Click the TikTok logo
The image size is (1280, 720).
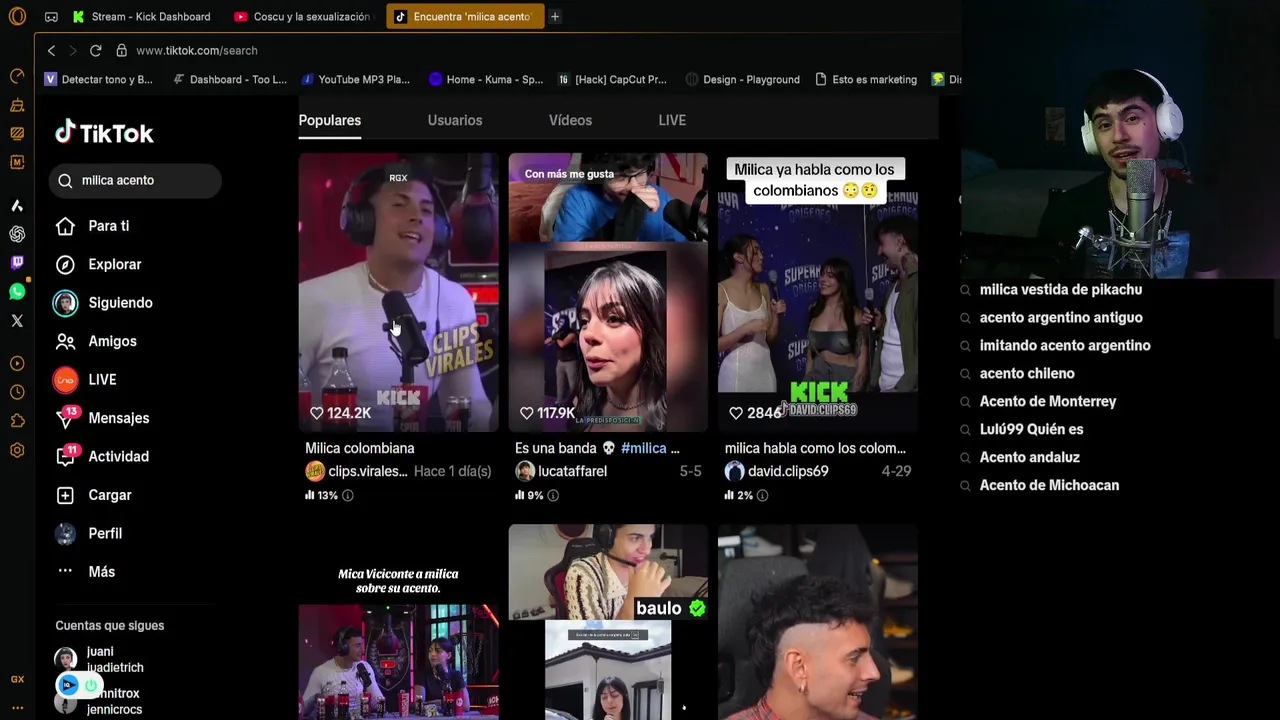pos(104,132)
